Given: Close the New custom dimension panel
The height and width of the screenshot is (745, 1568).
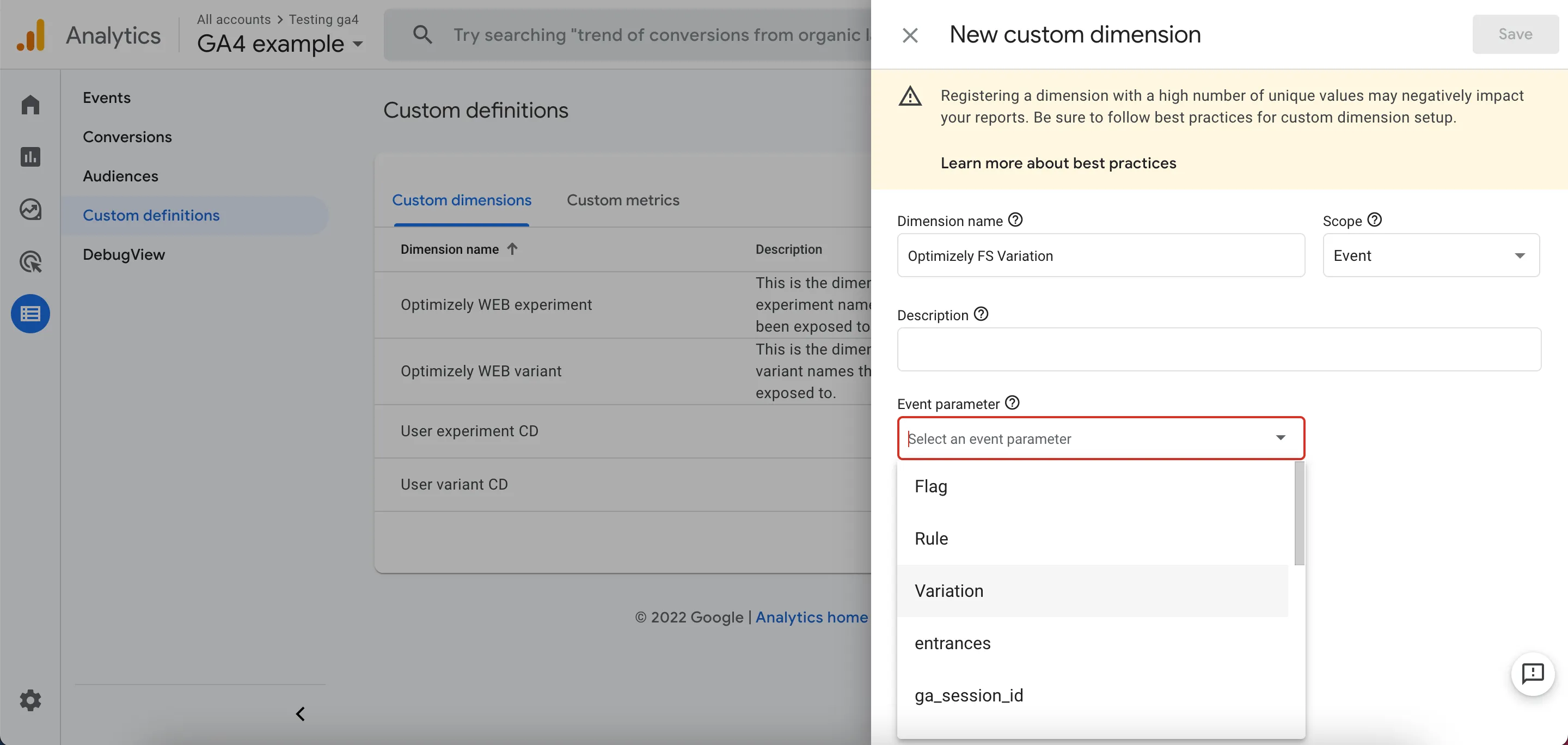Looking at the screenshot, I should coord(910,35).
